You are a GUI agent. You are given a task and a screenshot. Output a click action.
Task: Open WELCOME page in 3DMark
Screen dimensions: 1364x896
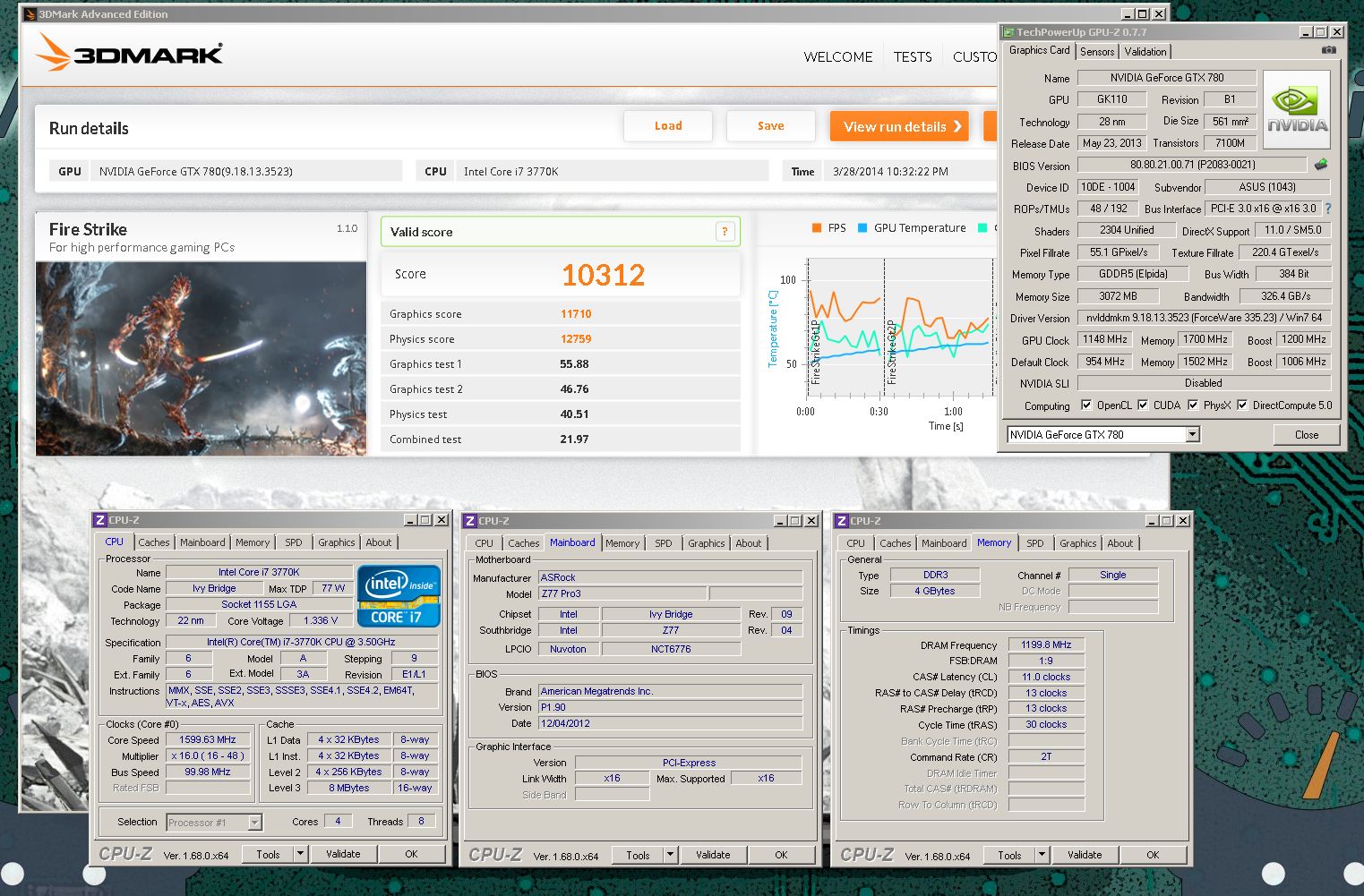[x=838, y=56]
